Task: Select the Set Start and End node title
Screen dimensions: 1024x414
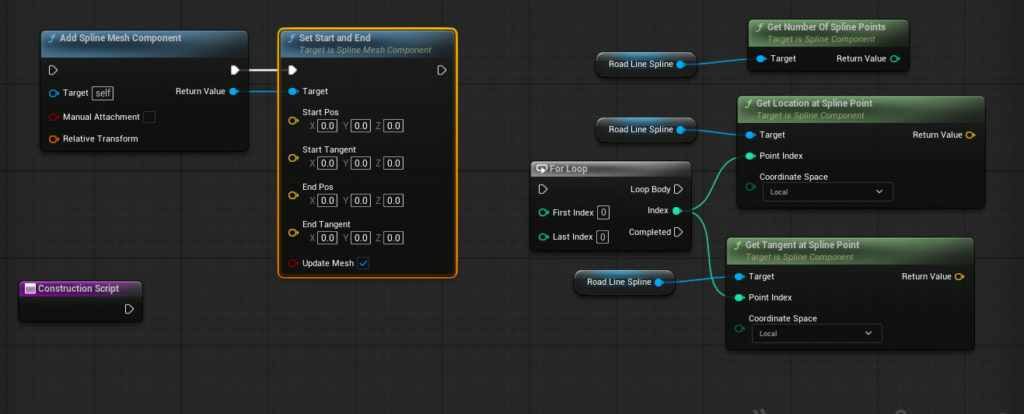Action: (x=340, y=38)
